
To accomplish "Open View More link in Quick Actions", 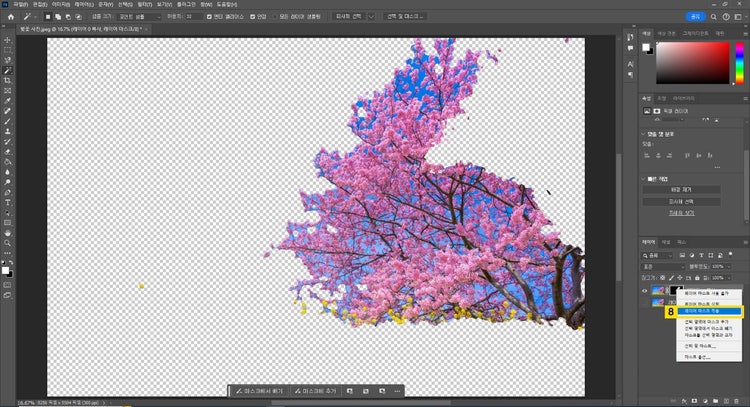I will click(x=681, y=213).
